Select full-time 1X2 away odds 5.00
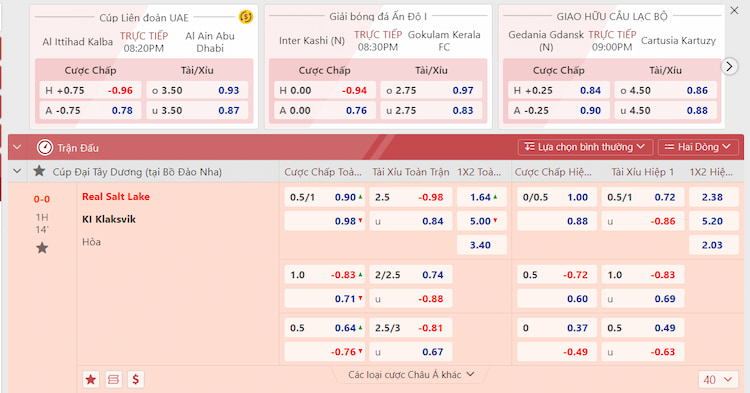 coord(482,221)
